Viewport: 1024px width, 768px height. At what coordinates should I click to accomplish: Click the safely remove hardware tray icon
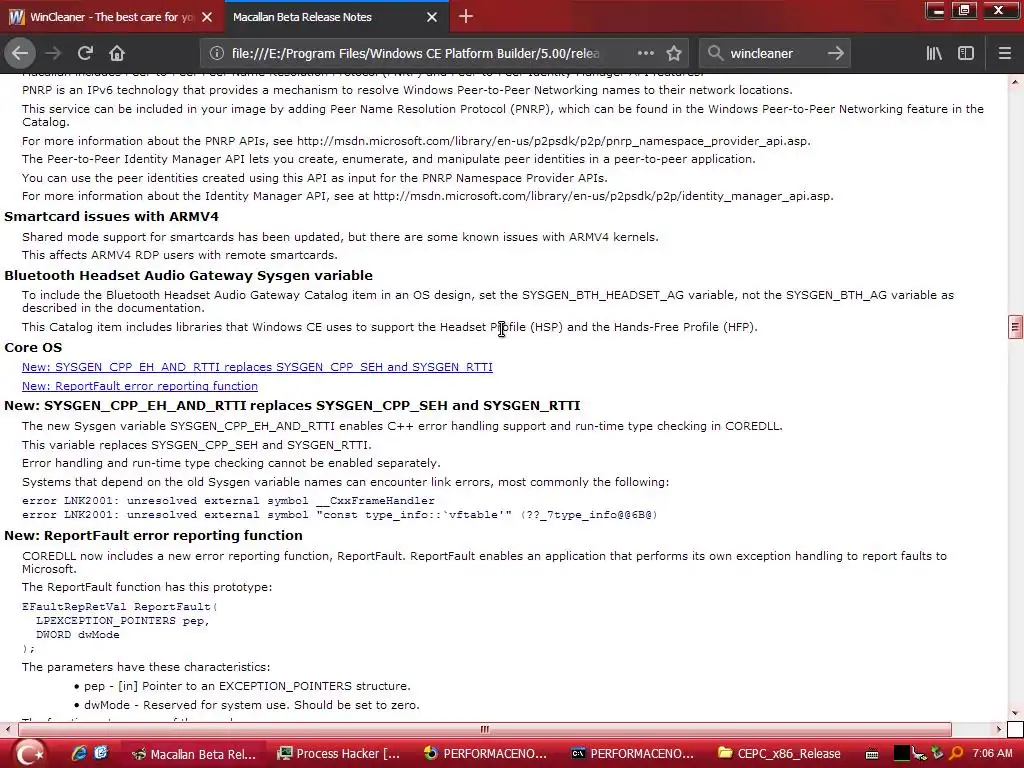(x=938, y=753)
